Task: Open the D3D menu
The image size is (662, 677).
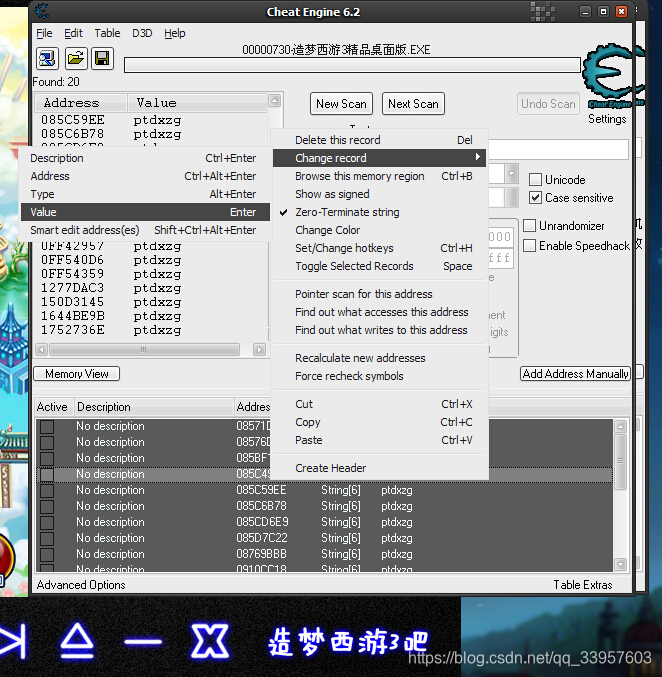Action: [x=142, y=33]
